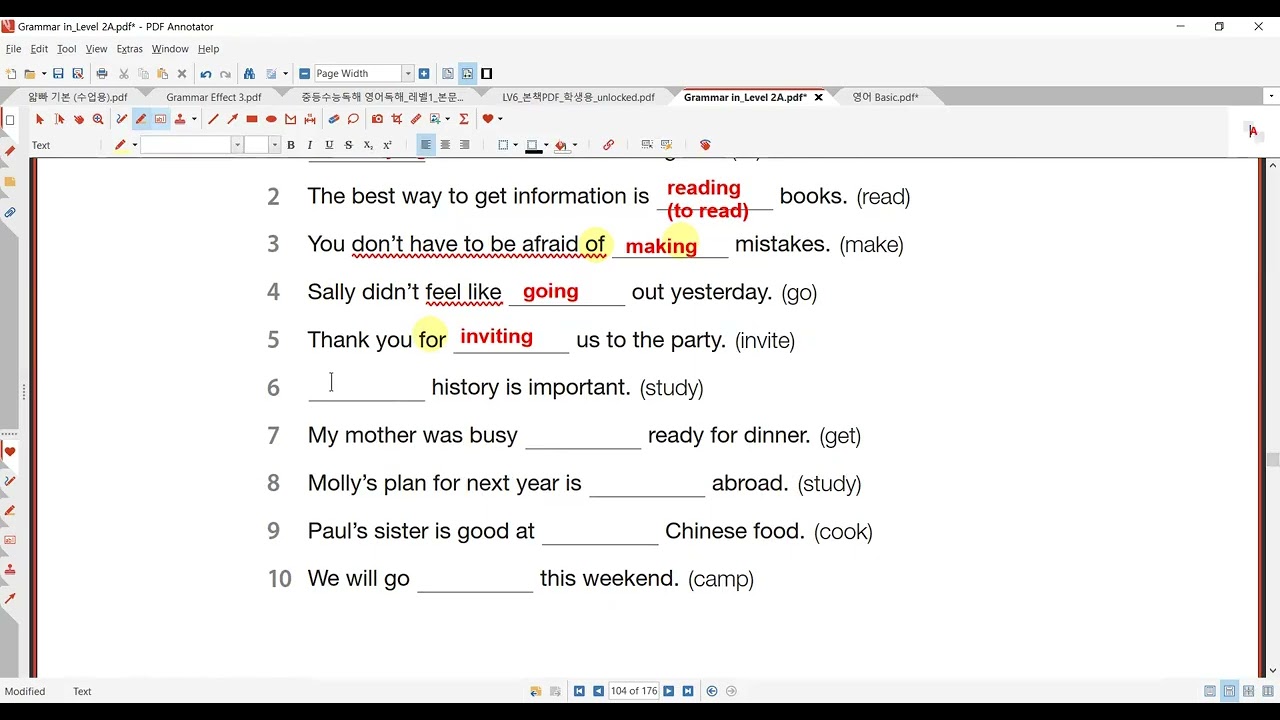Screen dimensions: 1280x720
Task: Zoom out with minus button
Action: pyautogui.click(x=305, y=74)
